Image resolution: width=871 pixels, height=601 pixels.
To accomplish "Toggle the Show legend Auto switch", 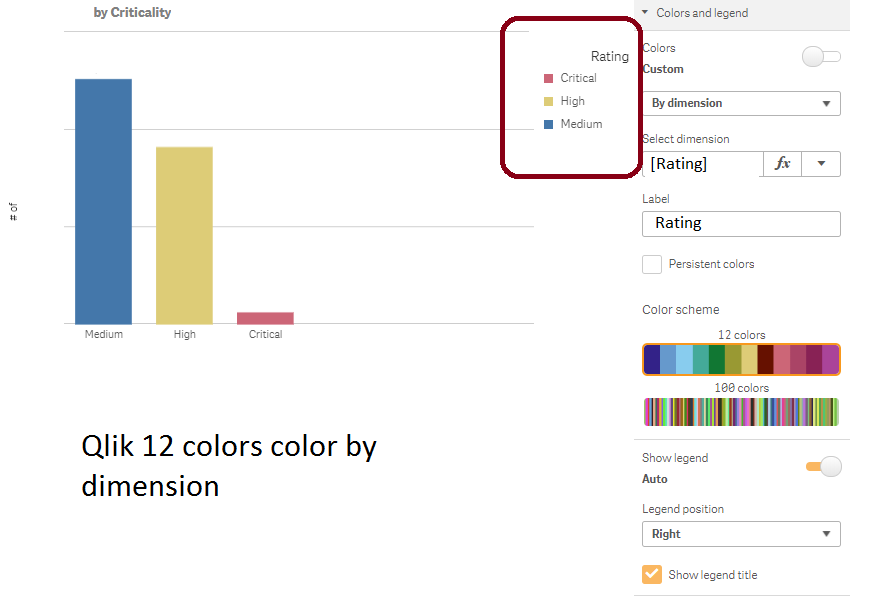I will click(822, 466).
